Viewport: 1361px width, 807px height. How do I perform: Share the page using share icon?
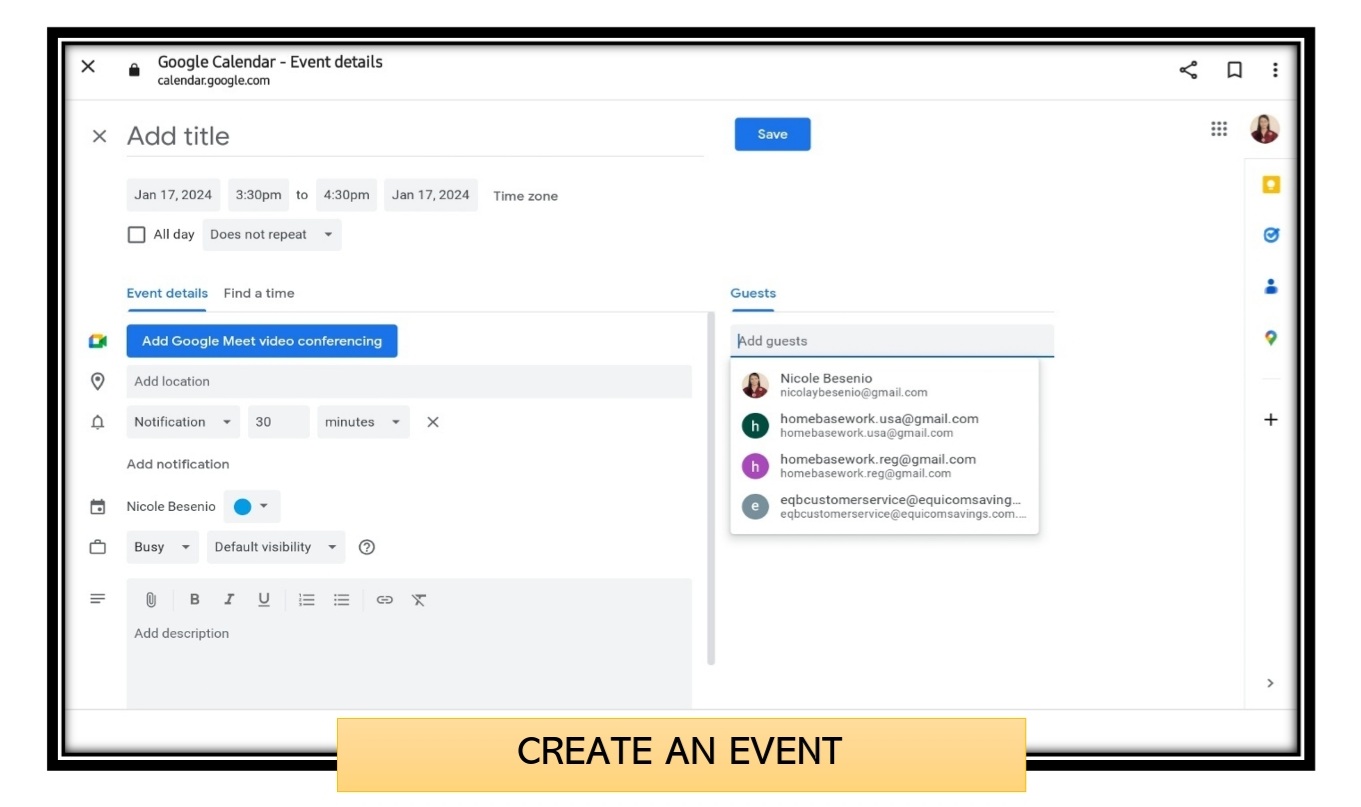coord(1188,70)
